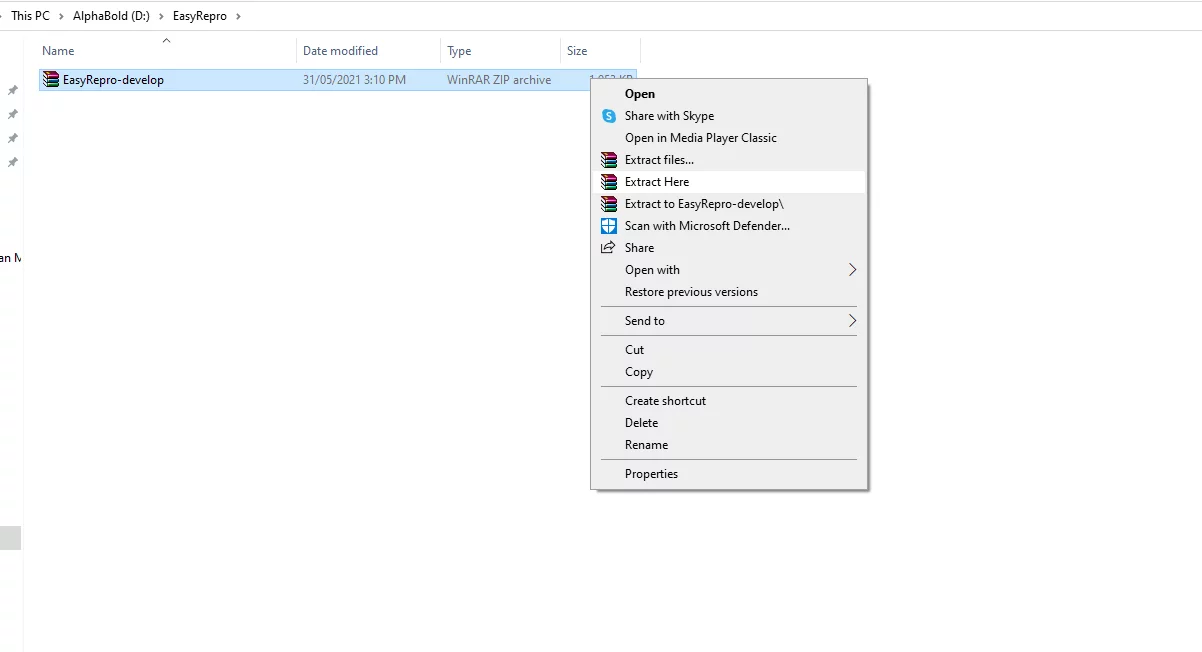Viewport: 1202px width, 652px height.
Task: Click the Share menu entry
Action: 728,248
